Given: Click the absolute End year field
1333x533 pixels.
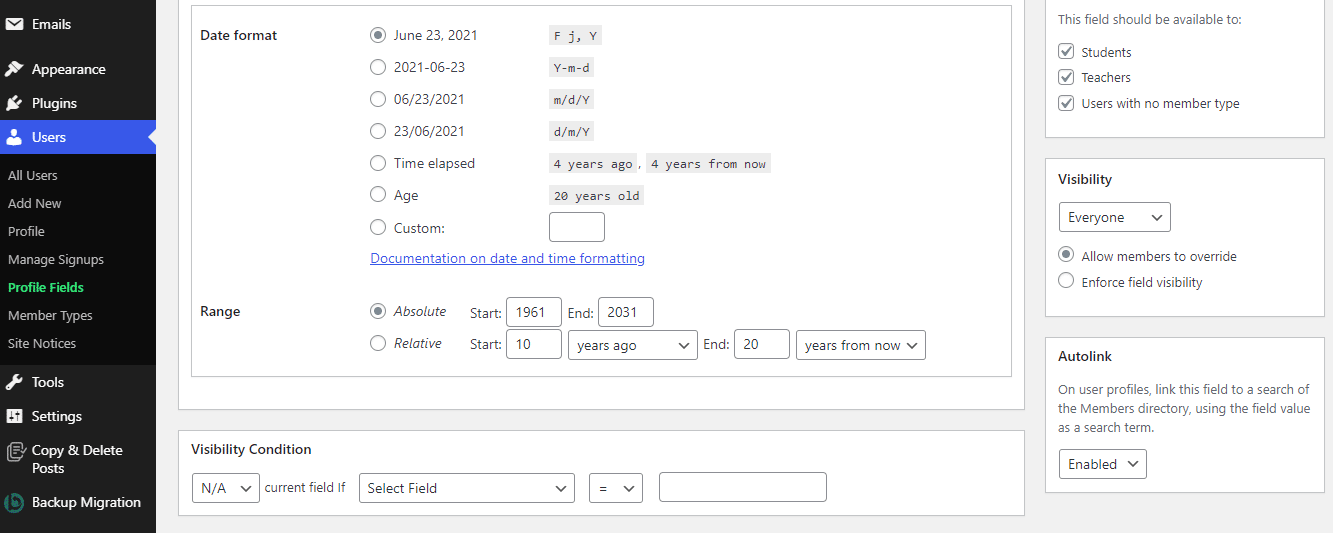Looking at the screenshot, I should pos(626,312).
